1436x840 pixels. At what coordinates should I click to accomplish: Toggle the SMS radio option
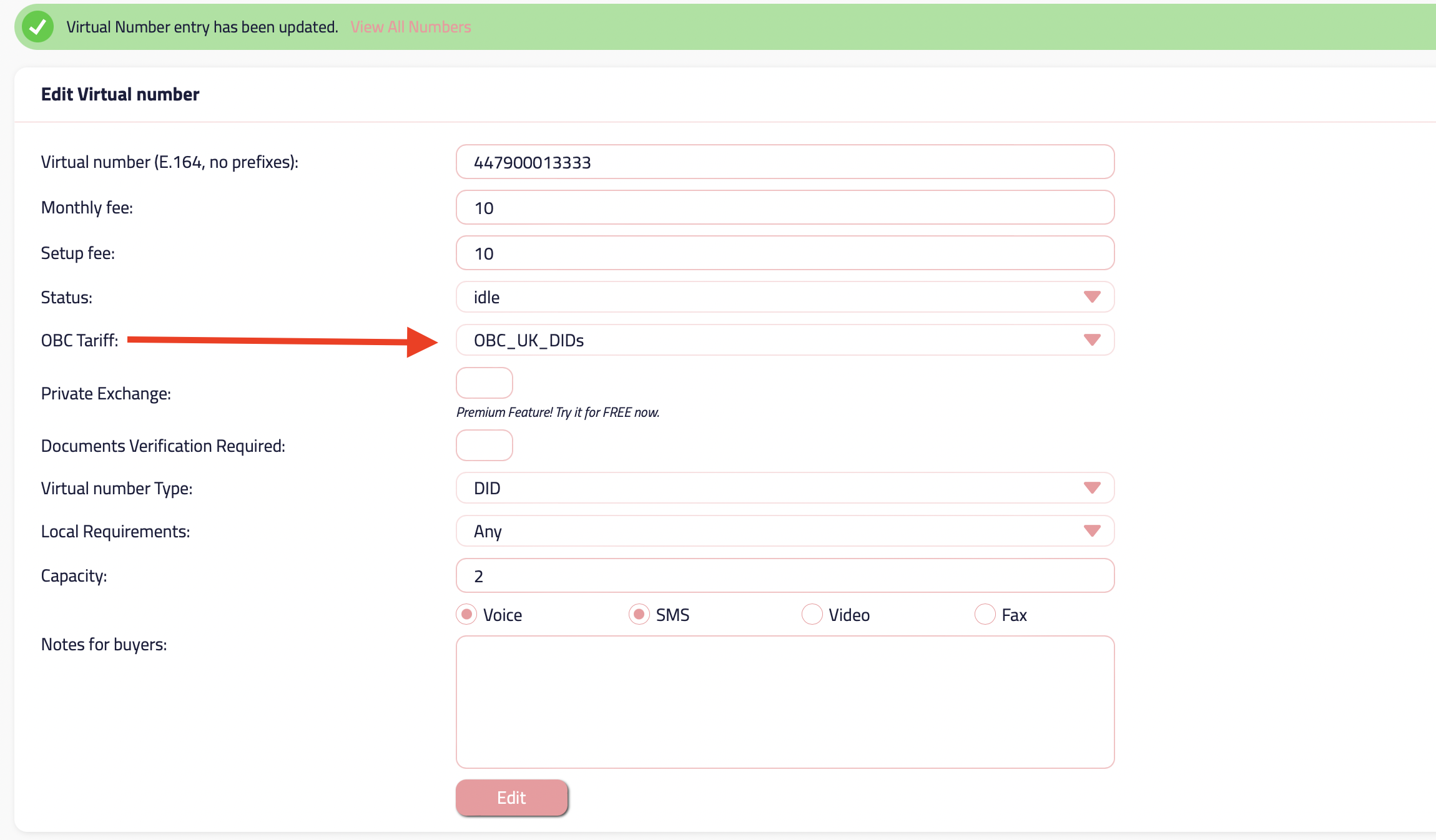pyautogui.click(x=639, y=615)
